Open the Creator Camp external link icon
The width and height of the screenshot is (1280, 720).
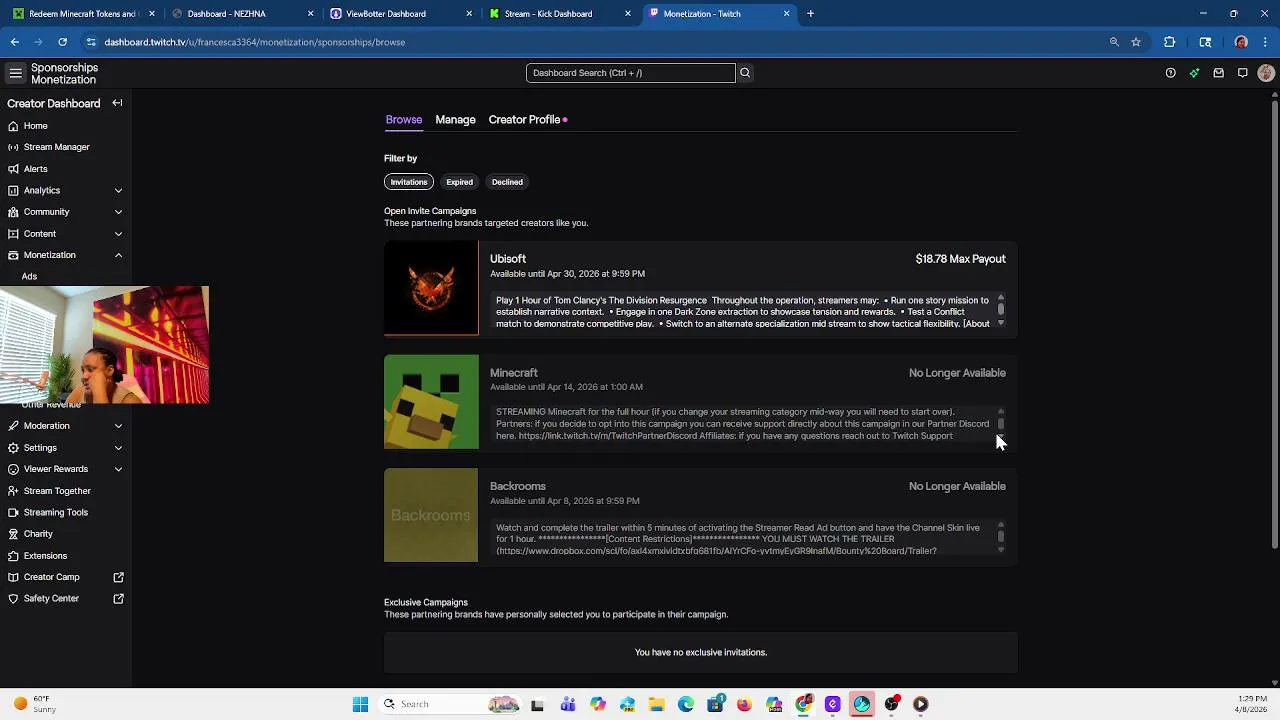(118, 577)
